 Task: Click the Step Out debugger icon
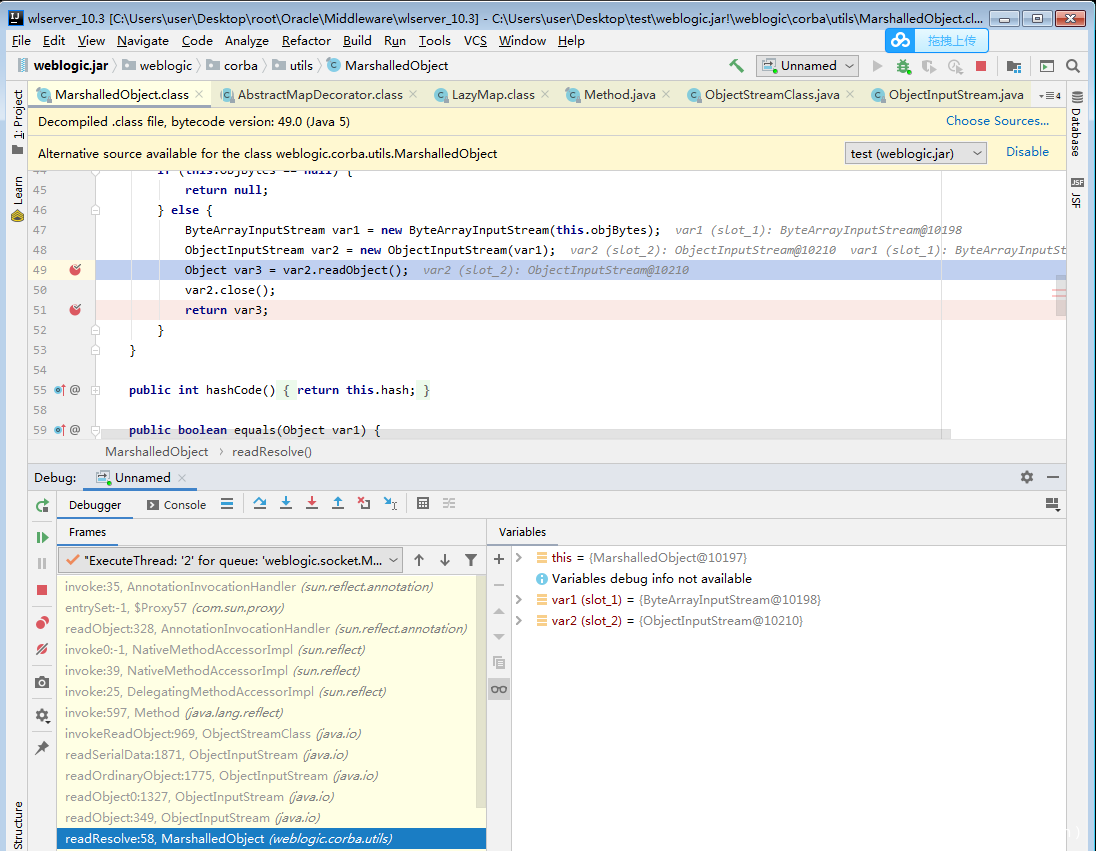coord(338,504)
